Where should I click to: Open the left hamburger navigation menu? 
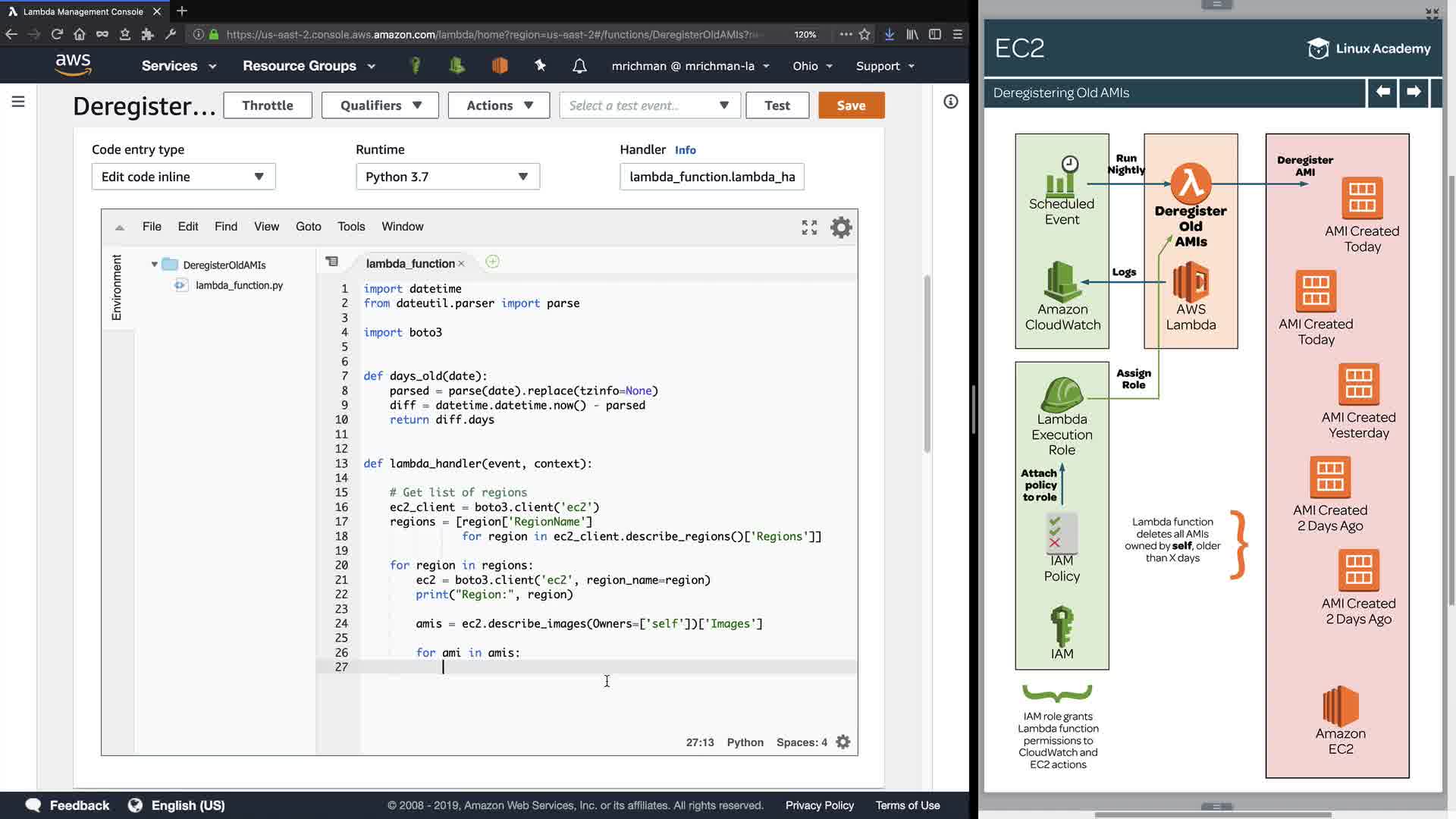[x=18, y=102]
